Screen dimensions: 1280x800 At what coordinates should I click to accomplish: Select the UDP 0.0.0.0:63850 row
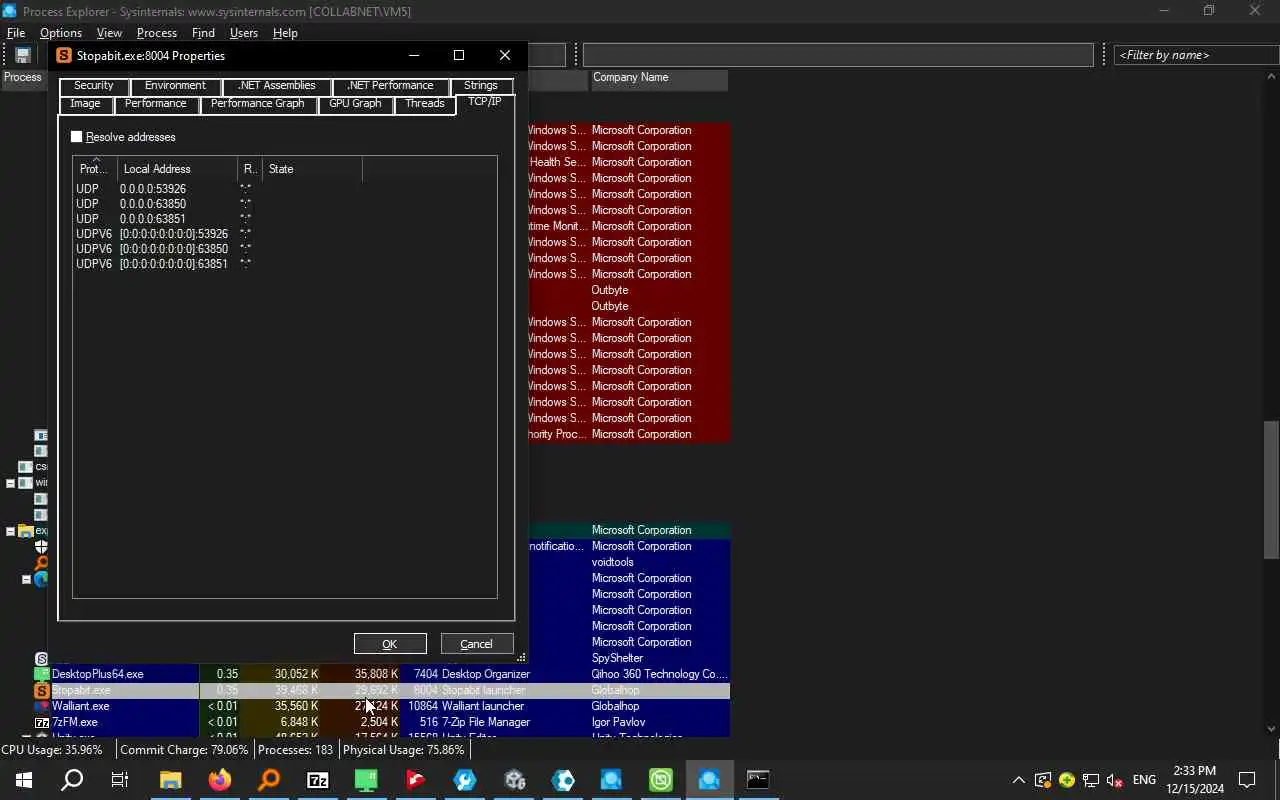pyautogui.click(x=284, y=204)
